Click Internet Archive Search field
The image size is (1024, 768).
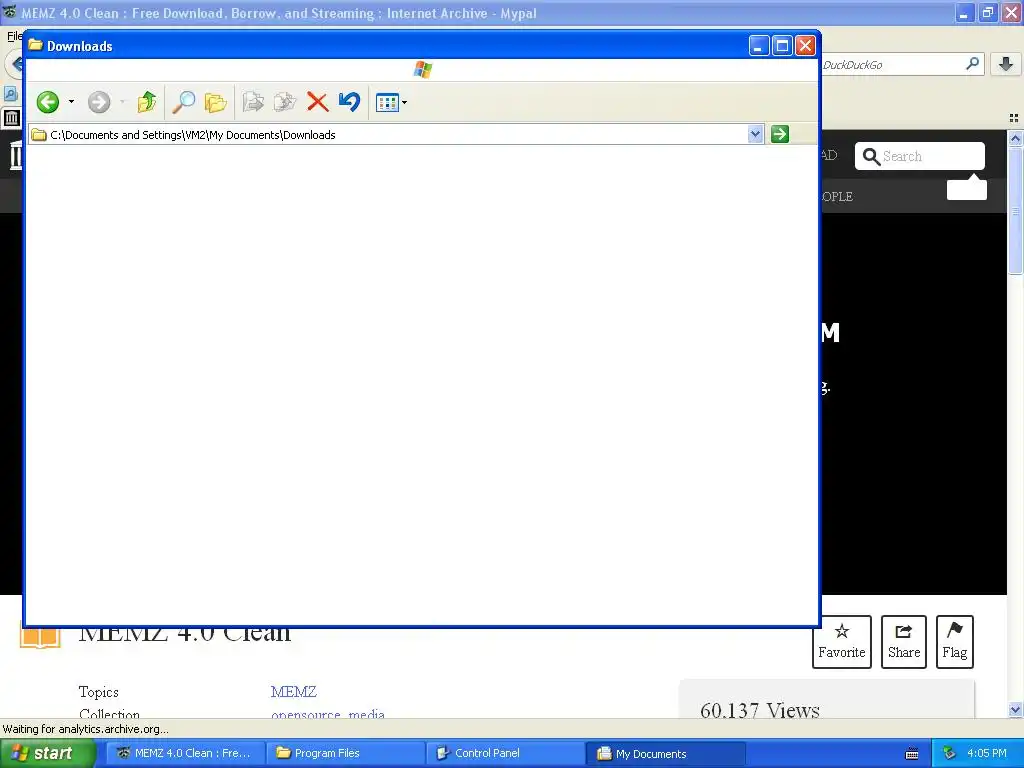coord(920,156)
